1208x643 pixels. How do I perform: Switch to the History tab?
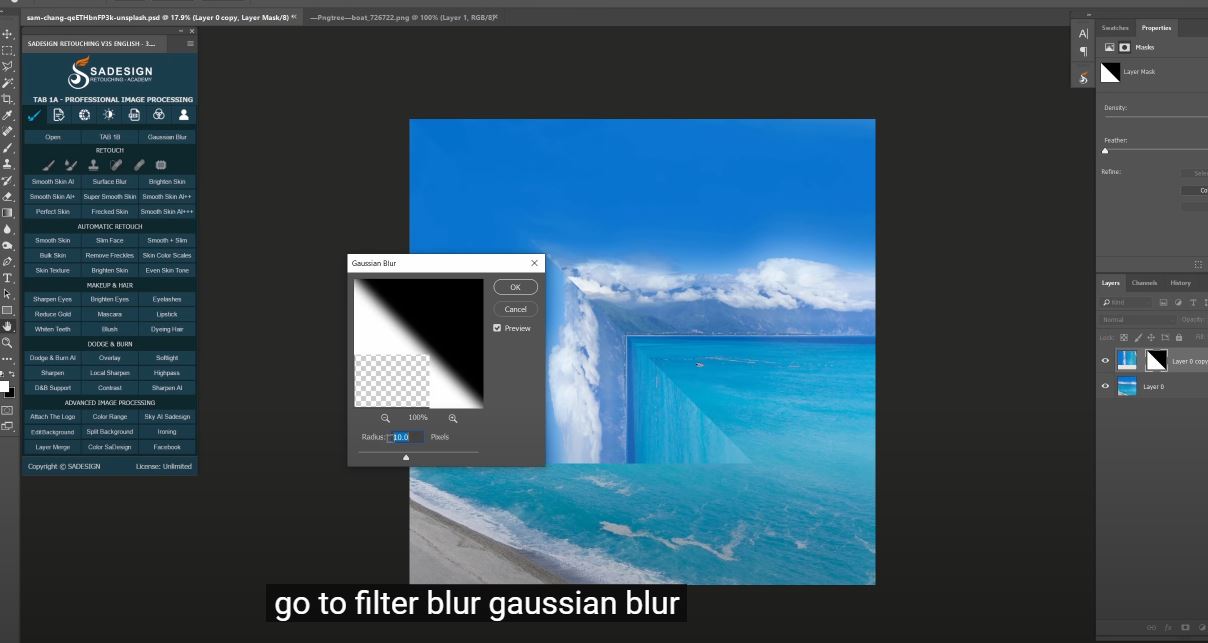click(1180, 283)
